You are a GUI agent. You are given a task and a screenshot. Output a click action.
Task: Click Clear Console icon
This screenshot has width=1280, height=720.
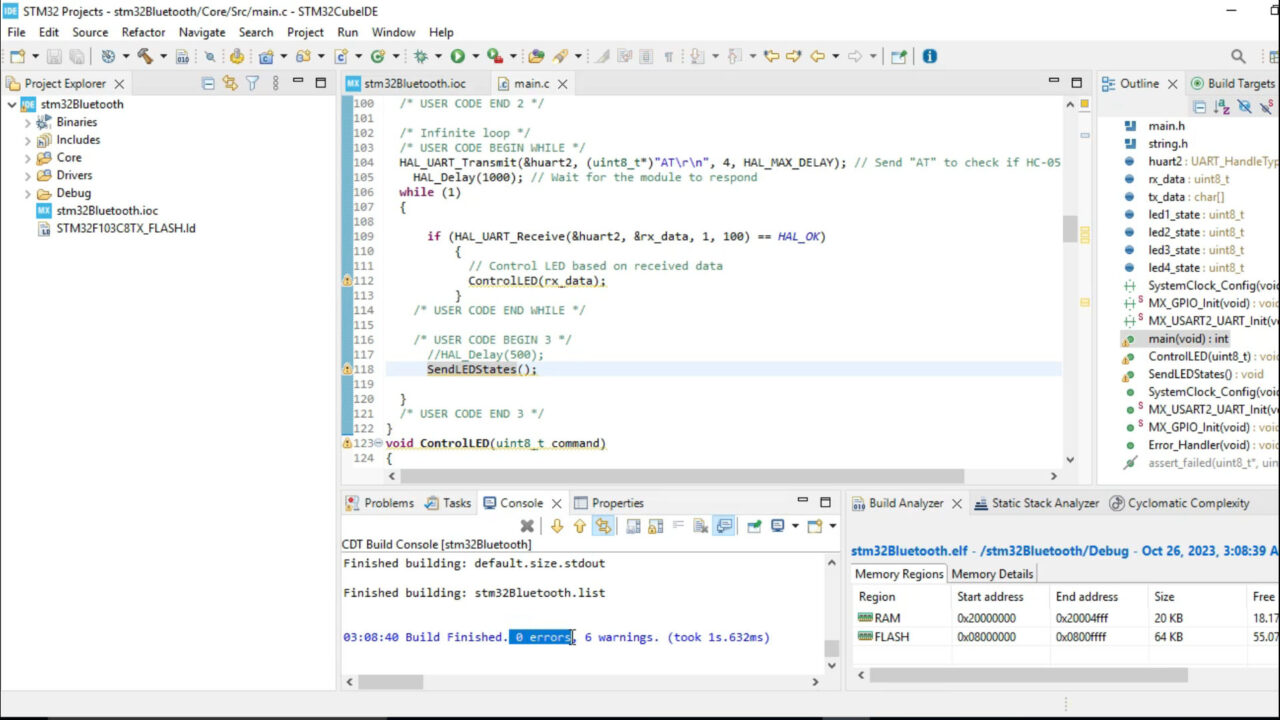coord(701,526)
